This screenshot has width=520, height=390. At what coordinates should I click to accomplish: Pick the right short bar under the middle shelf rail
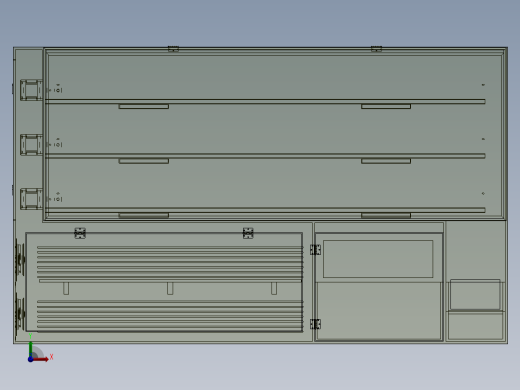pos(386,161)
